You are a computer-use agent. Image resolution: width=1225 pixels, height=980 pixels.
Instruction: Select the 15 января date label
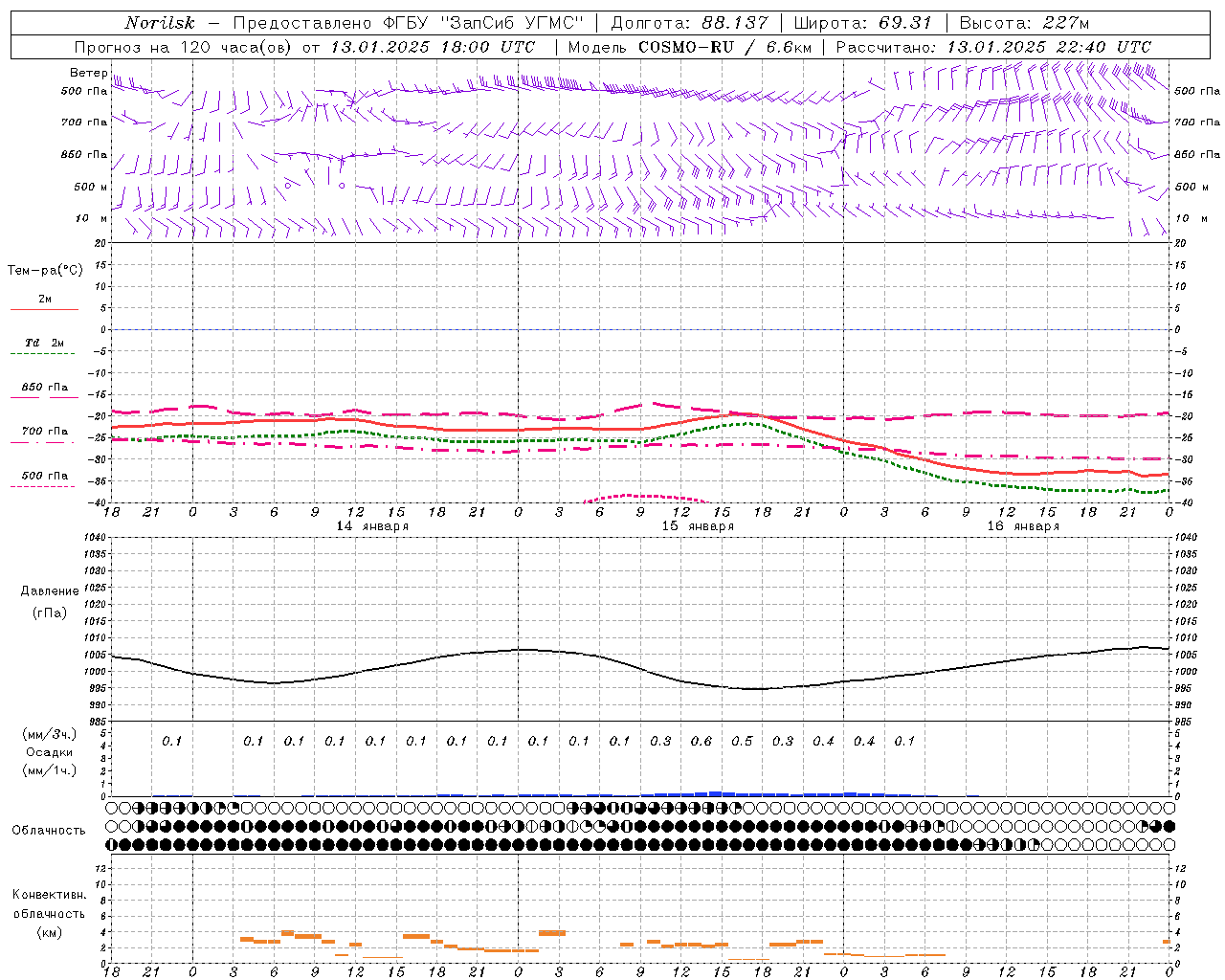(698, 526)
